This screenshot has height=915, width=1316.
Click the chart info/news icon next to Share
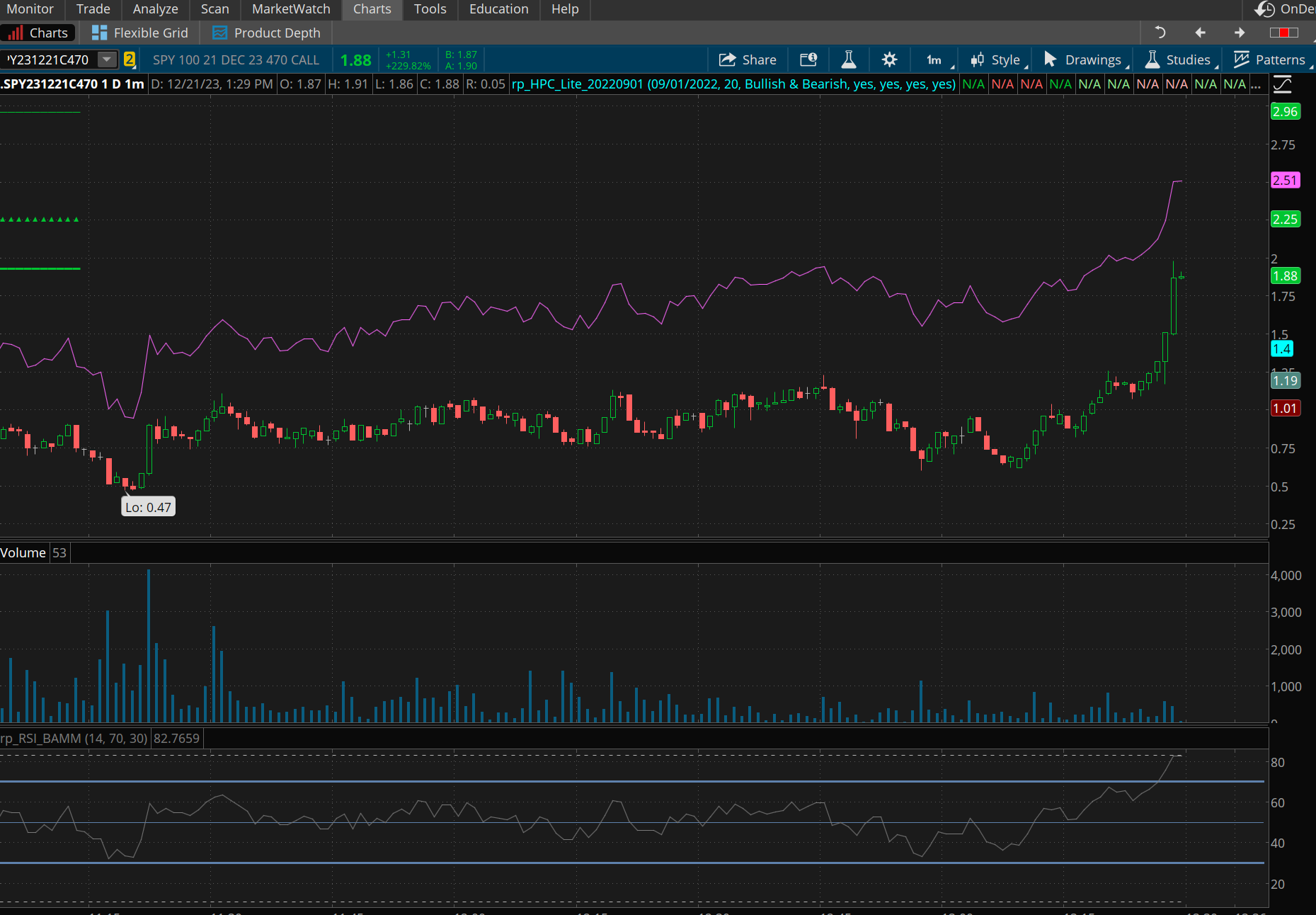click(808, 60)
